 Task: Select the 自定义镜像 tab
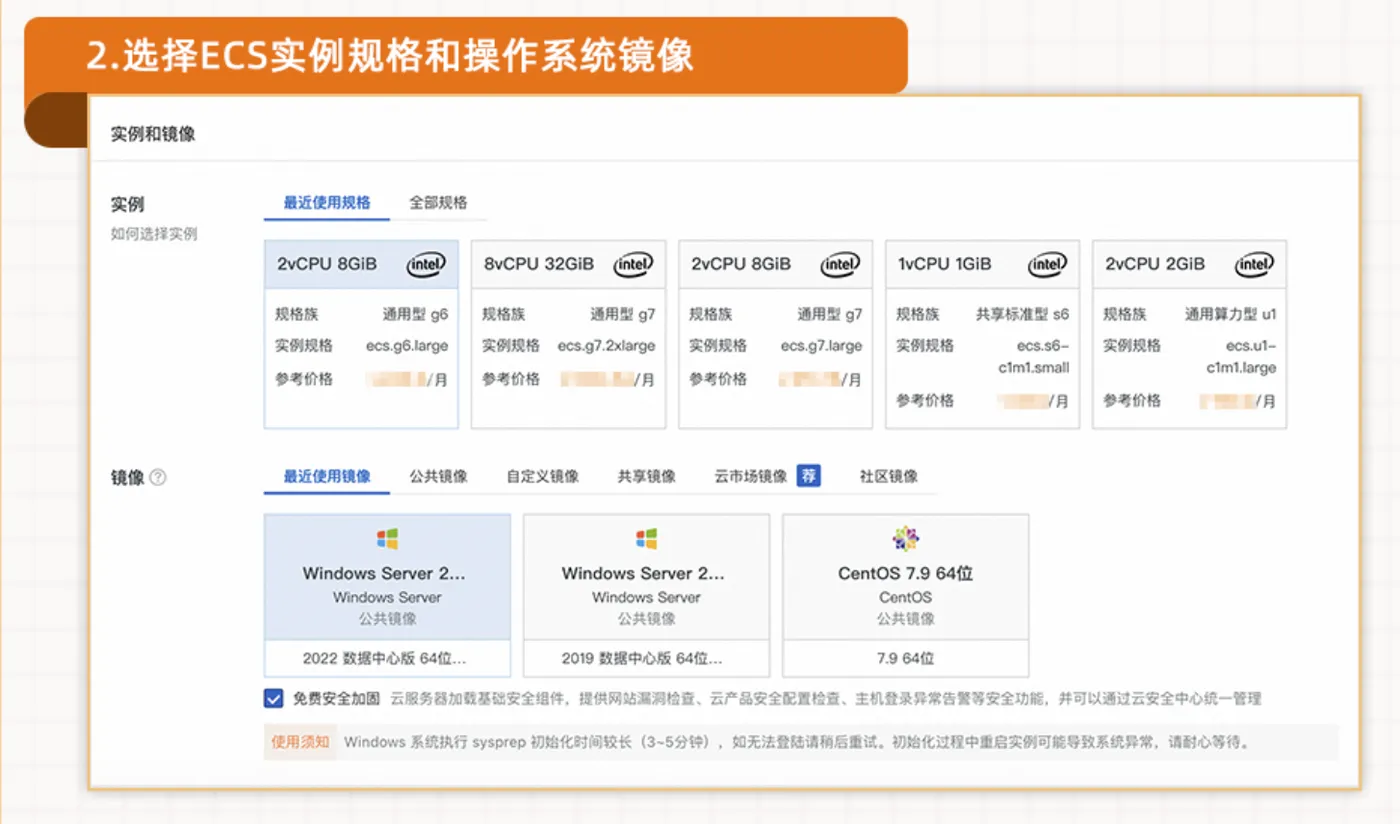[543, 476]
